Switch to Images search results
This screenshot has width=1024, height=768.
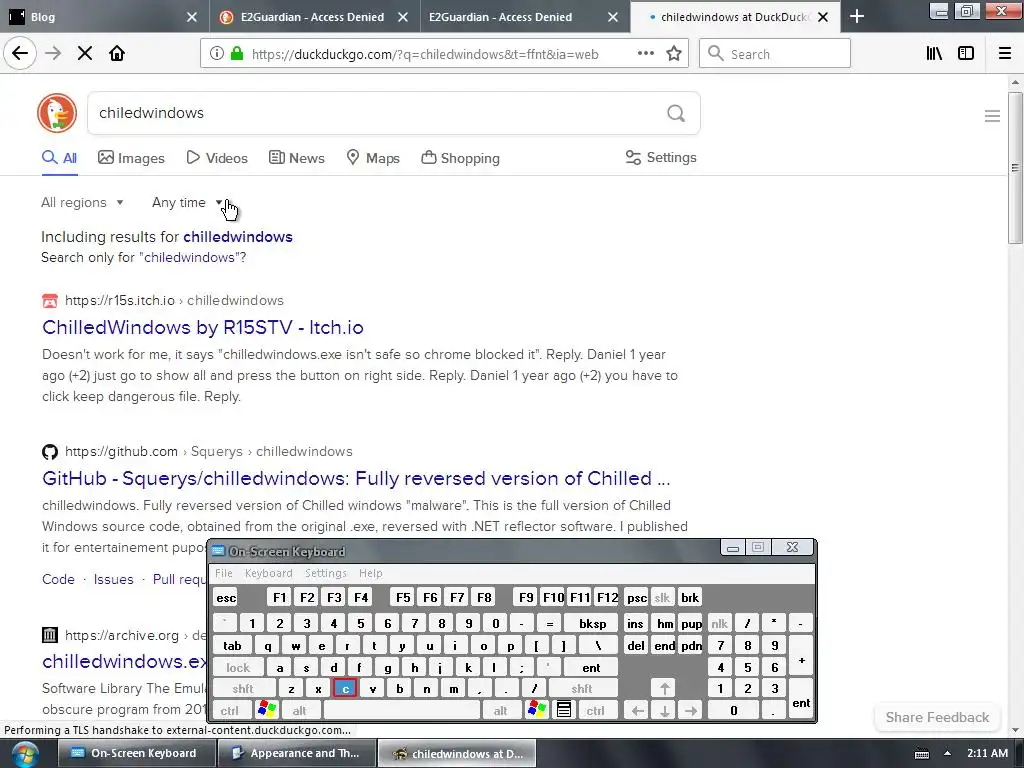pos(131,158)
